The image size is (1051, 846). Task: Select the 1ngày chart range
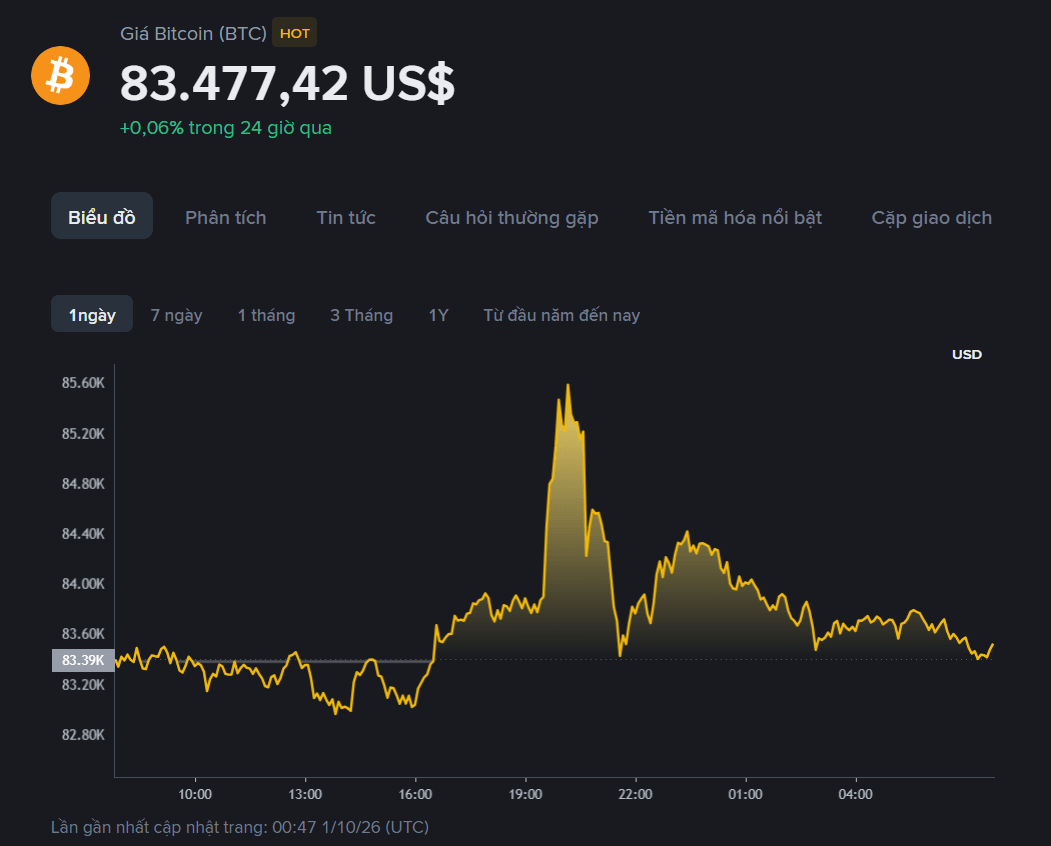point(92,314)
